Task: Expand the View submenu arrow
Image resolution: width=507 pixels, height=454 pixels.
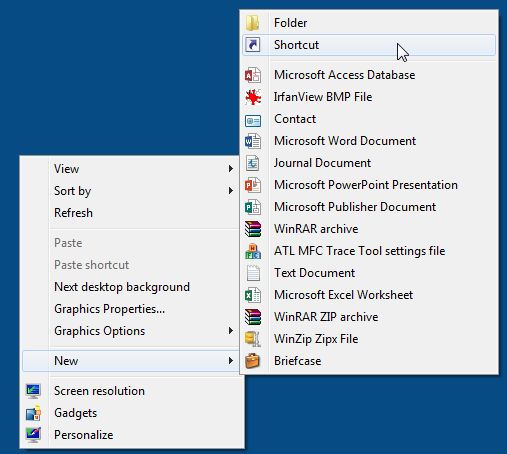Action: 231,169
